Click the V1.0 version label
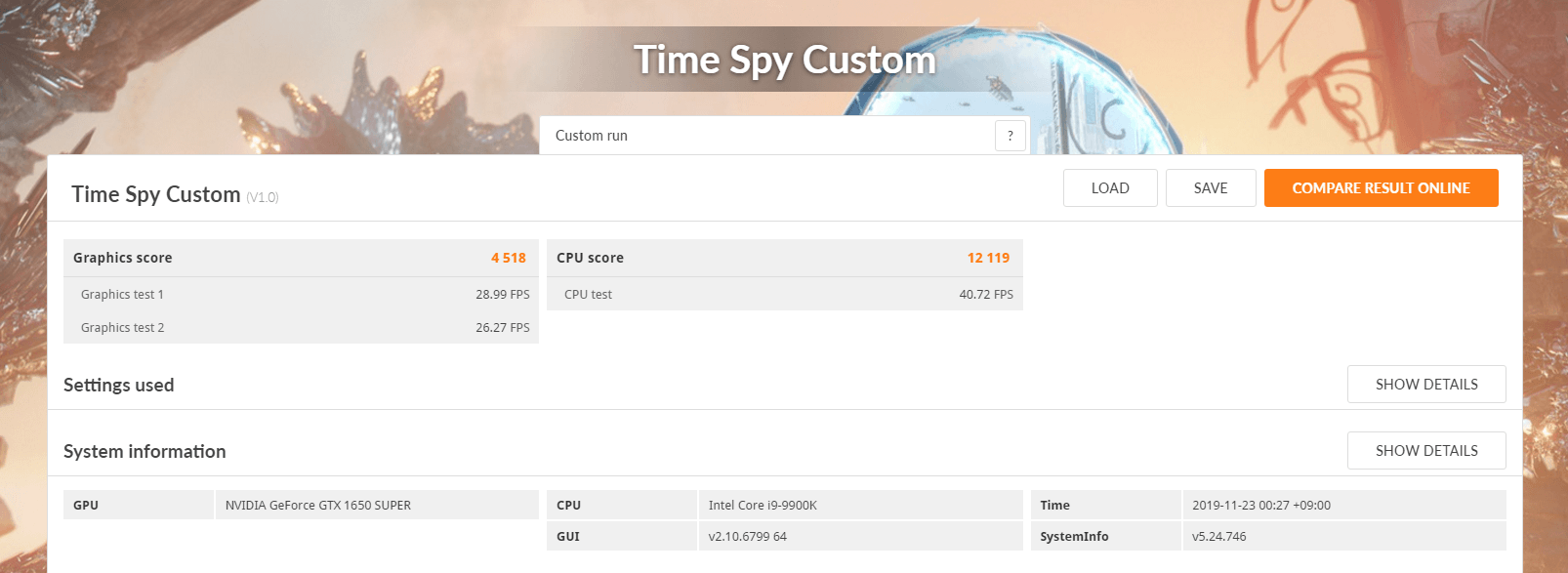This screenshot has width=1568, height=573. coord(263,197)
